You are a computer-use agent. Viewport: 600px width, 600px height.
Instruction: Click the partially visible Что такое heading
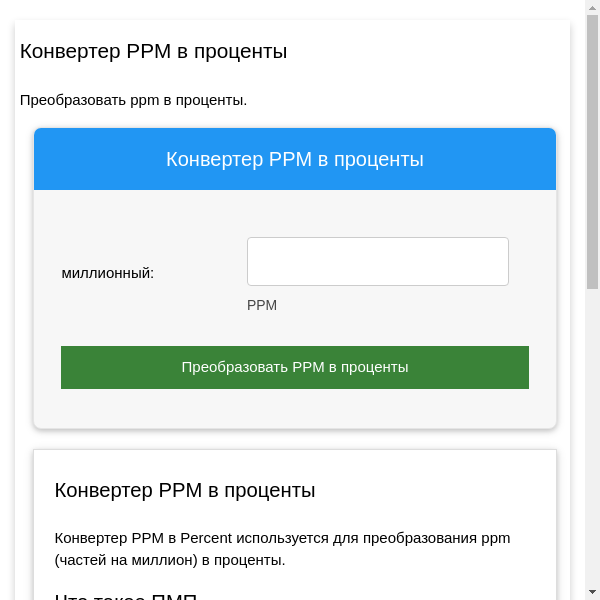coord(125,597)
